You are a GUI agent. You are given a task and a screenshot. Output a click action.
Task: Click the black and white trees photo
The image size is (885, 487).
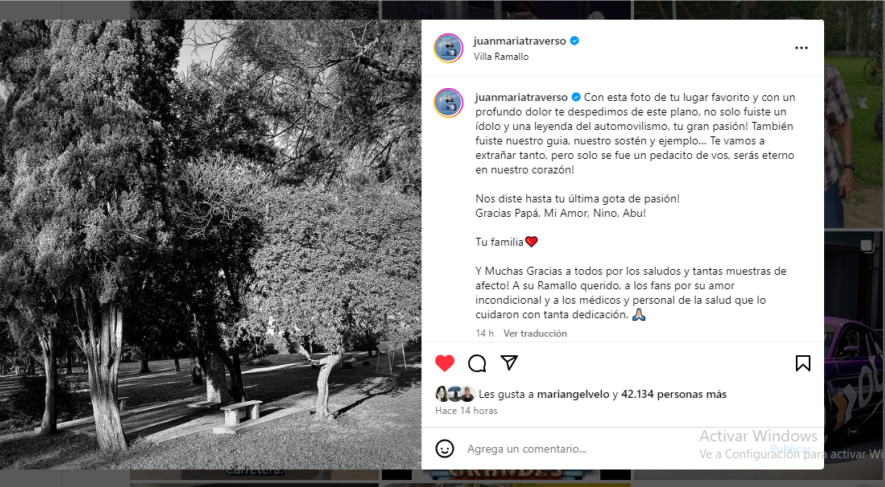tap(211, 244)
